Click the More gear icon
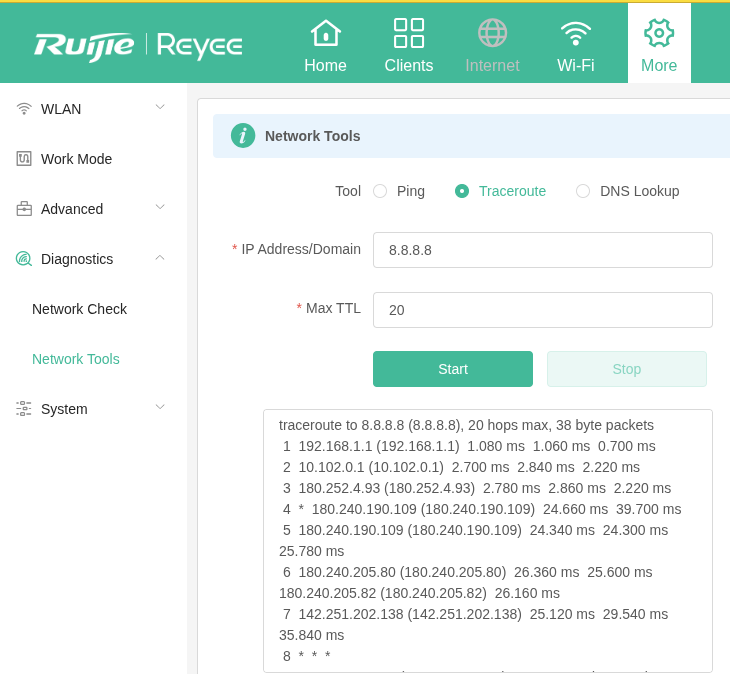Viewport: 730px width, 674px height. coord(659,33)
